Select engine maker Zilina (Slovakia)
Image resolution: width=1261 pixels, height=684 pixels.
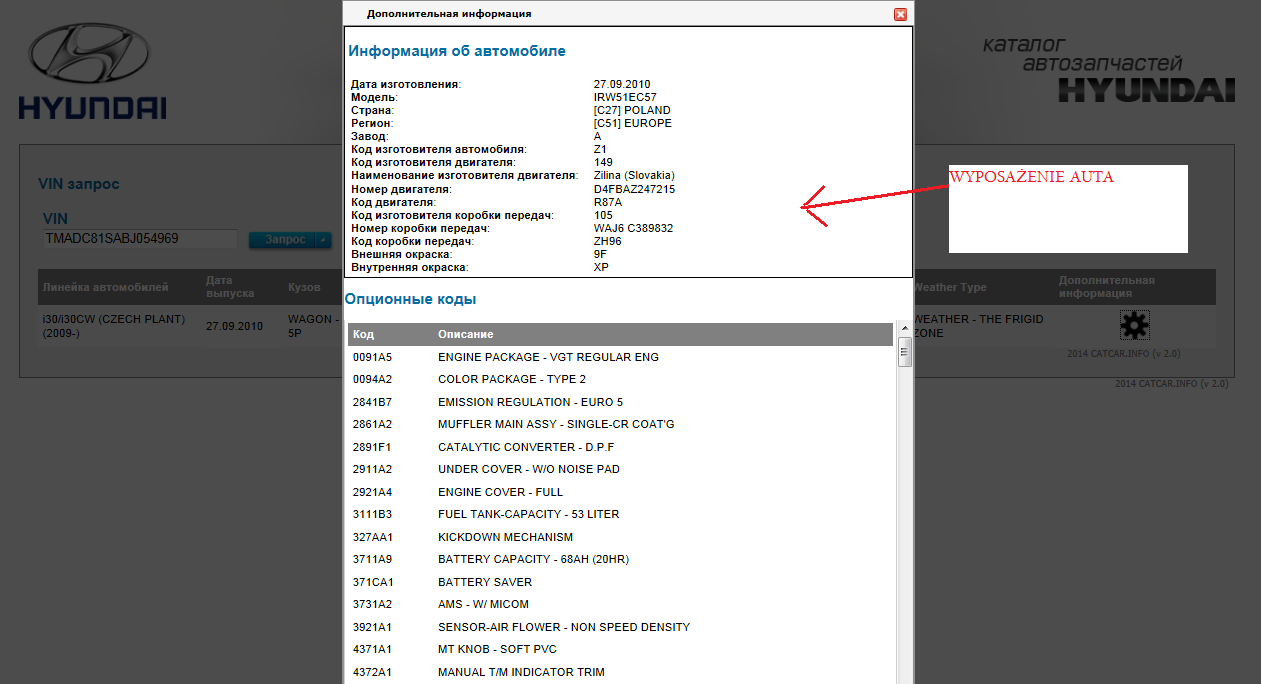coord(634,175)
